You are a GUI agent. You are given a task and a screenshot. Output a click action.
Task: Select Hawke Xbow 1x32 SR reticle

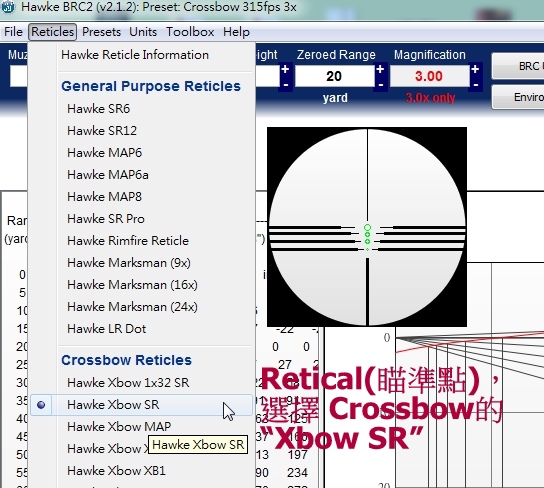128,383
